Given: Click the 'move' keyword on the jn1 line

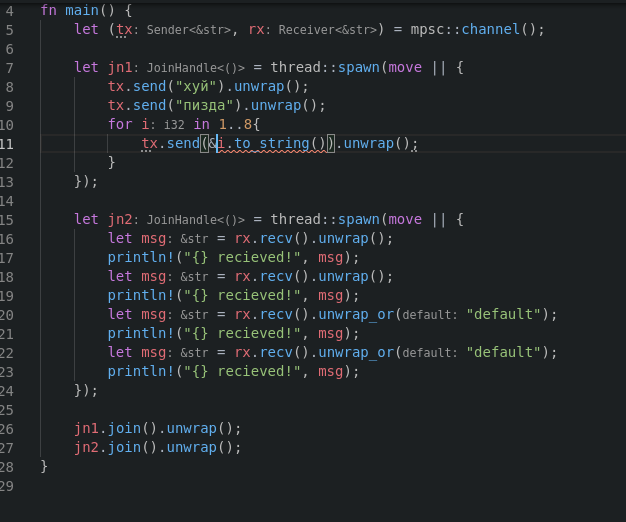Looking at the screenshot, I should pos(405,67).
